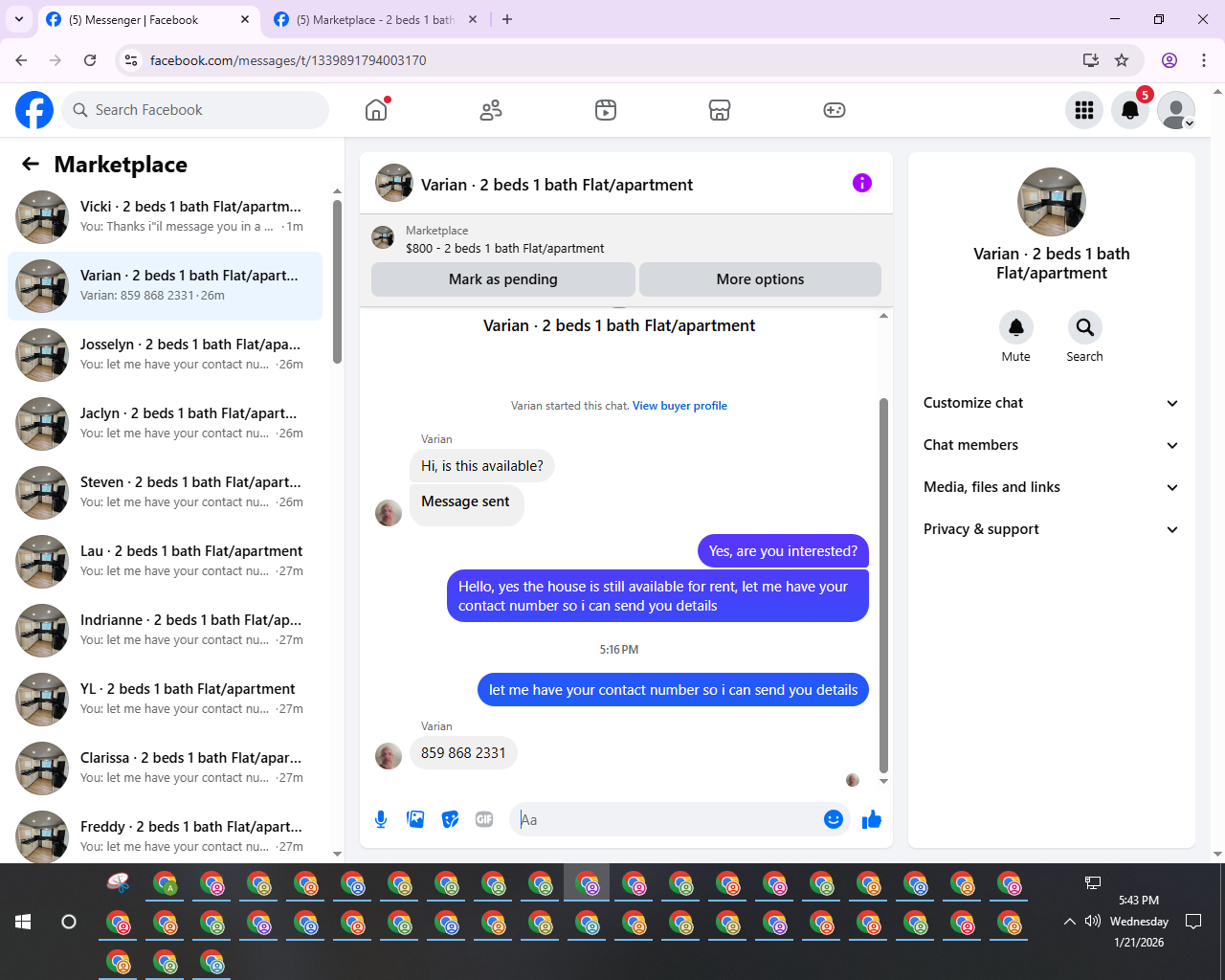Image resolution: width=1225 pixels, height=980 pixels.
Task: Open the Notifications bell with 5 badge
Action: (x=1130, y=110)
